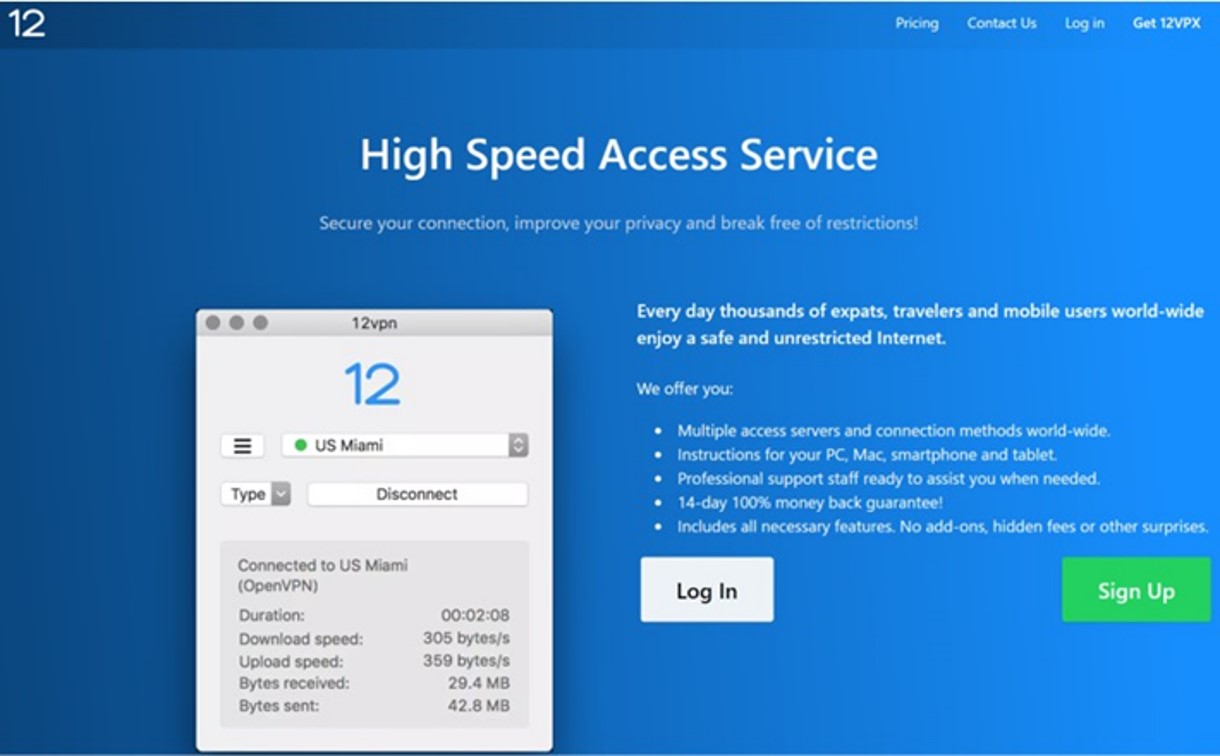
Task: Click the server dropdown stepper arrows
Action: [x=518, y=446]
